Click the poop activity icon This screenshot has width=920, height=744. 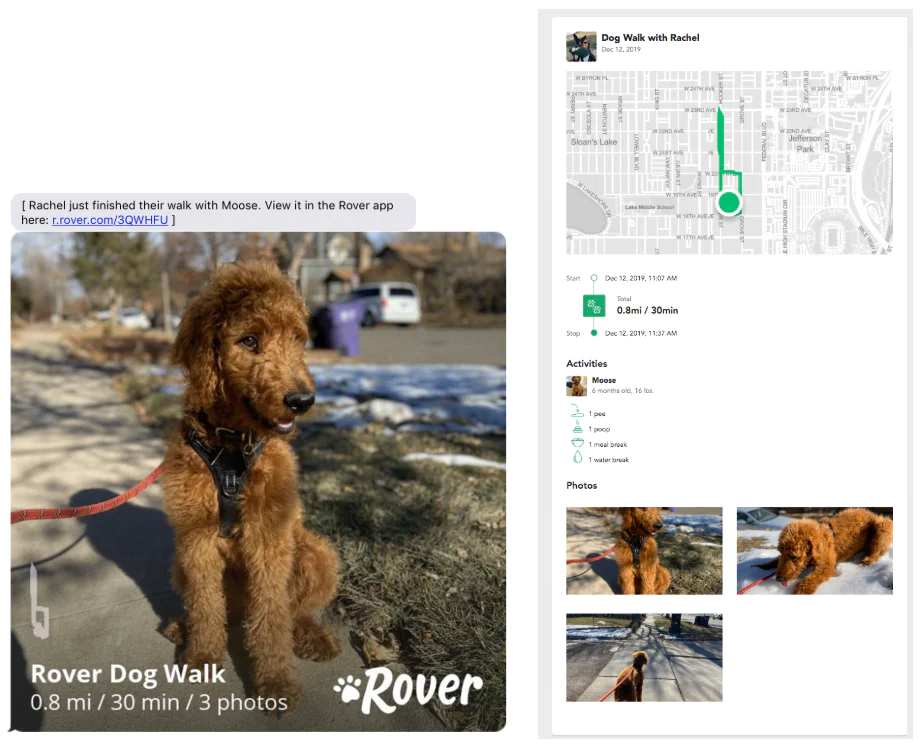(x=577, y=427)
